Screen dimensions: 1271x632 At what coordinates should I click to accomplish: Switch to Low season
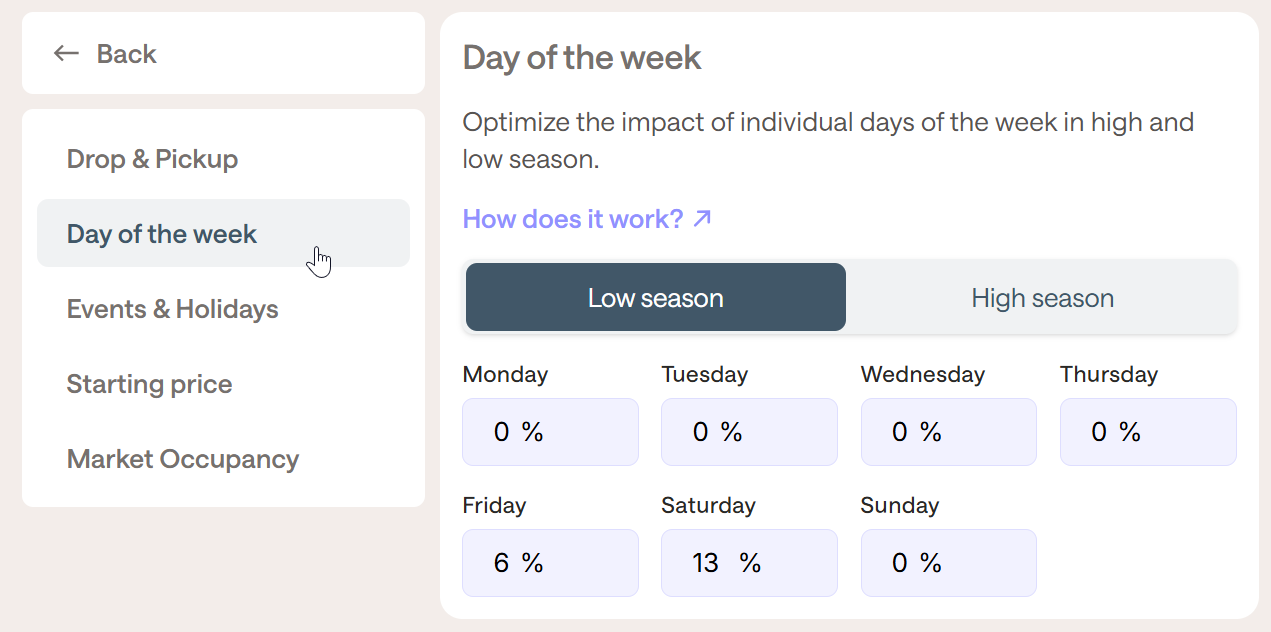click(x=655, y=298)
